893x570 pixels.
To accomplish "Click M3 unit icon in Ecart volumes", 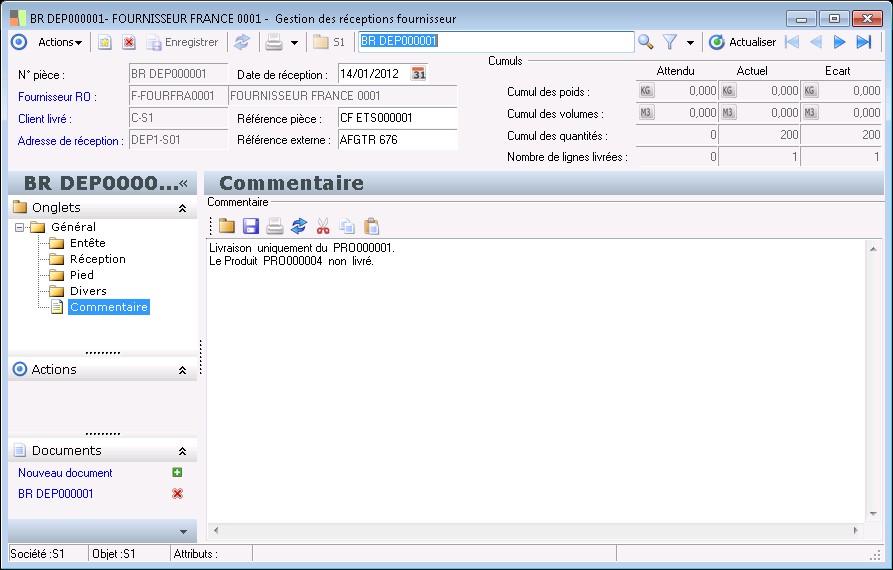I will [x=810, y=113].
